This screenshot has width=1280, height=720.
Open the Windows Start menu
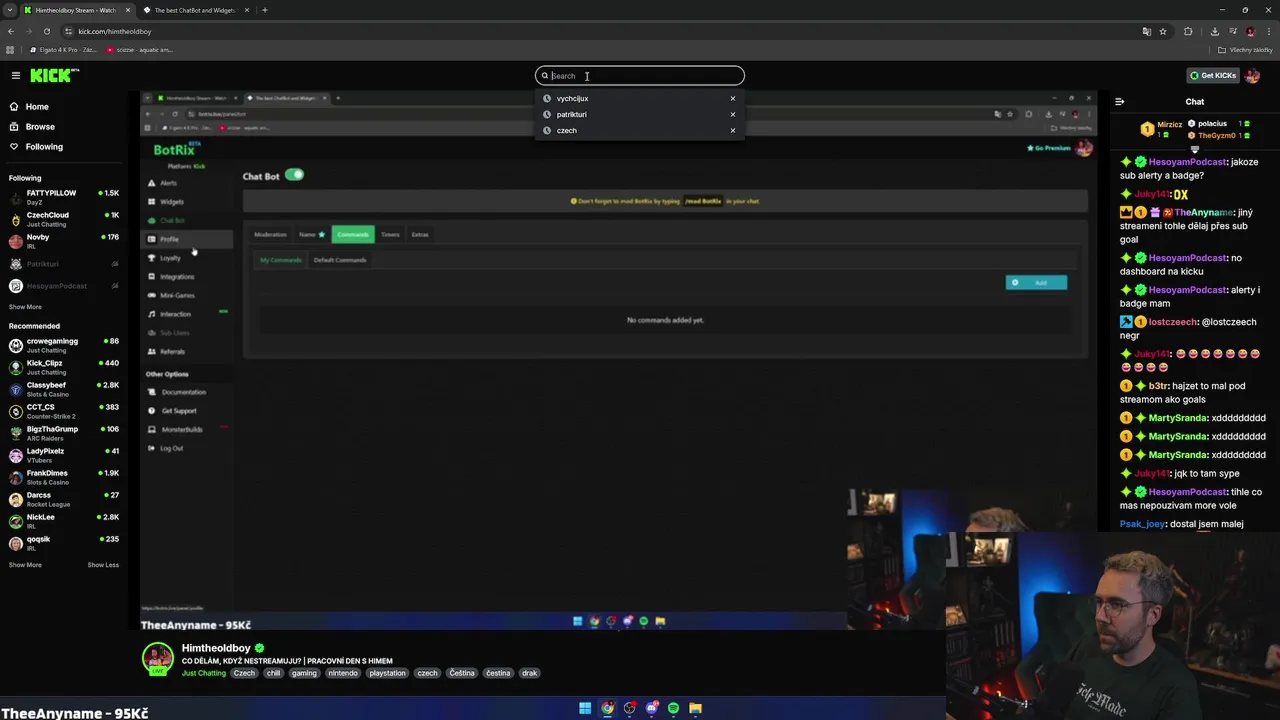(x=585, y=708)
